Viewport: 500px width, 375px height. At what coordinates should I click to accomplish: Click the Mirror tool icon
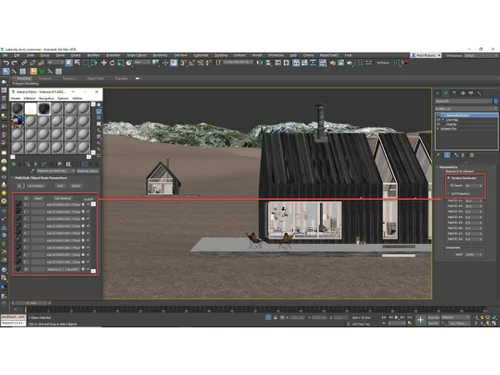(x=260, y=63)
